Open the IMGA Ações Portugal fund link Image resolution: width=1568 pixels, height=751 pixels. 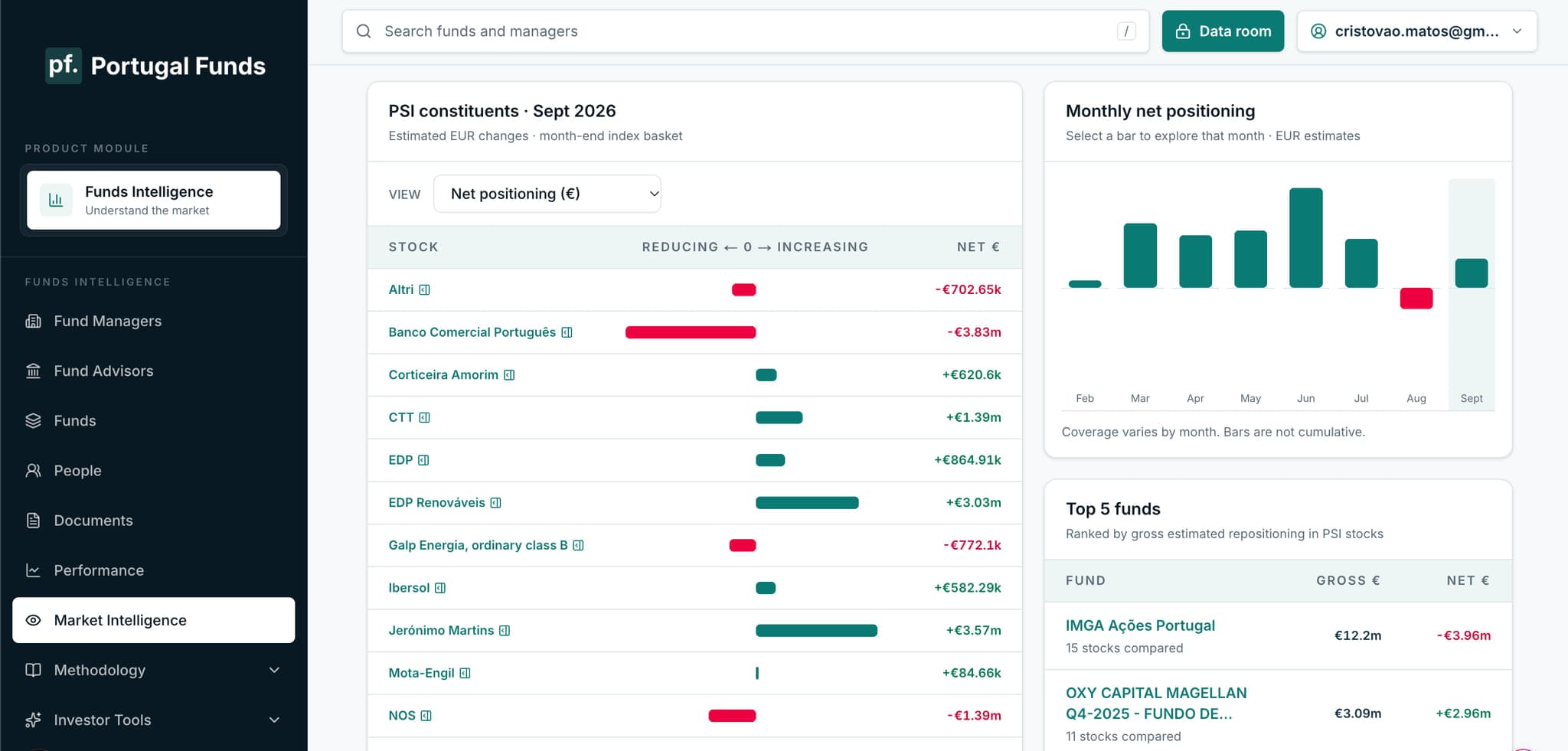coord(1140,625)
